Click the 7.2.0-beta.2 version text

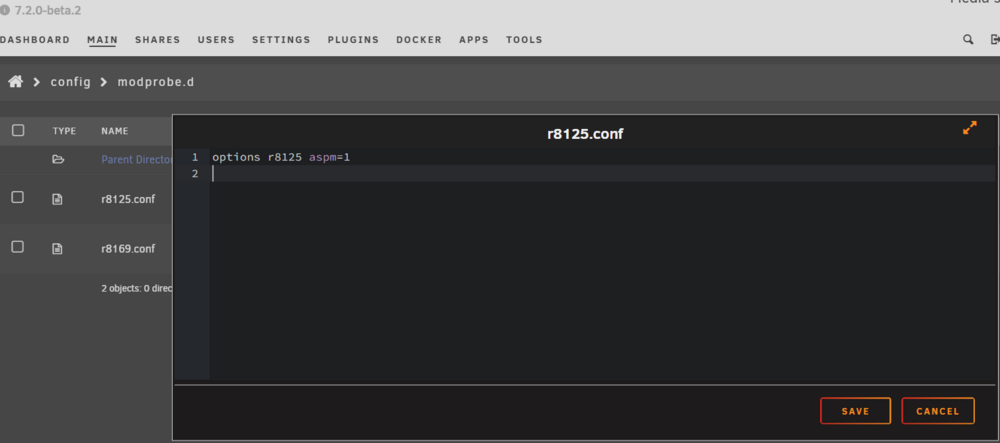(48, 11)
